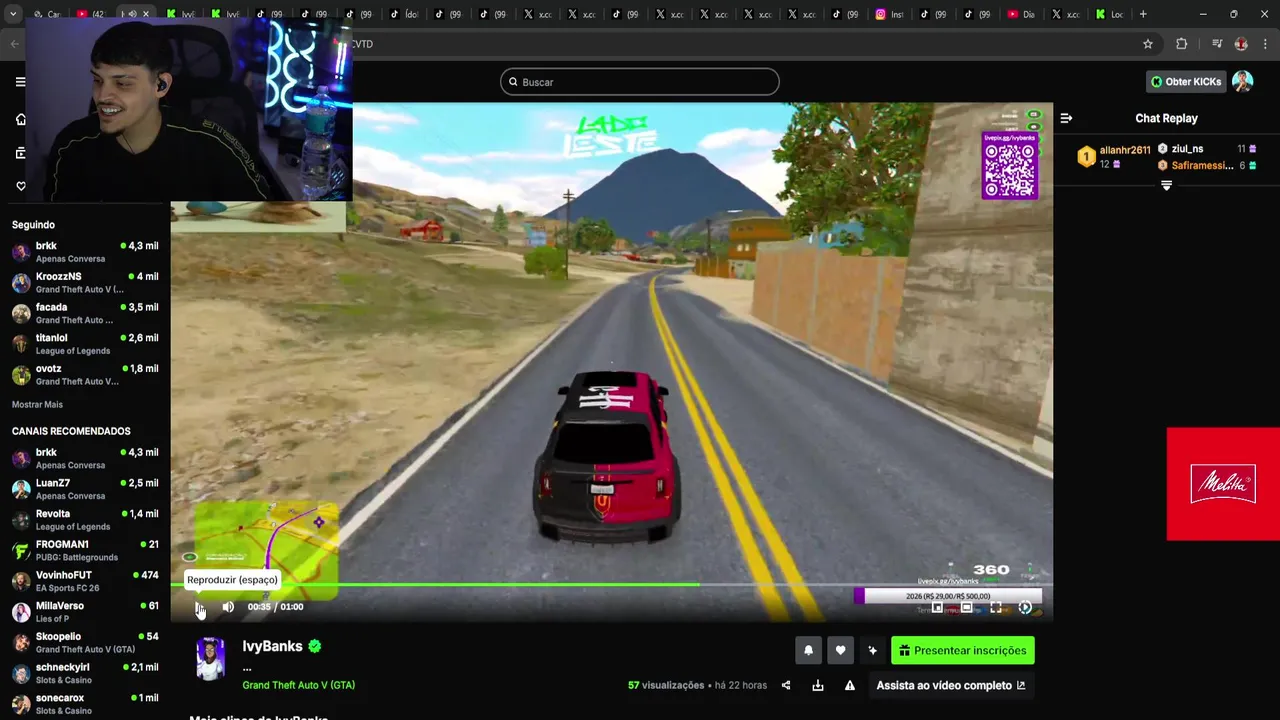Open VovinhoFUT recommended channel
This screenshot has width=1280, height=720.
point(85,581)
